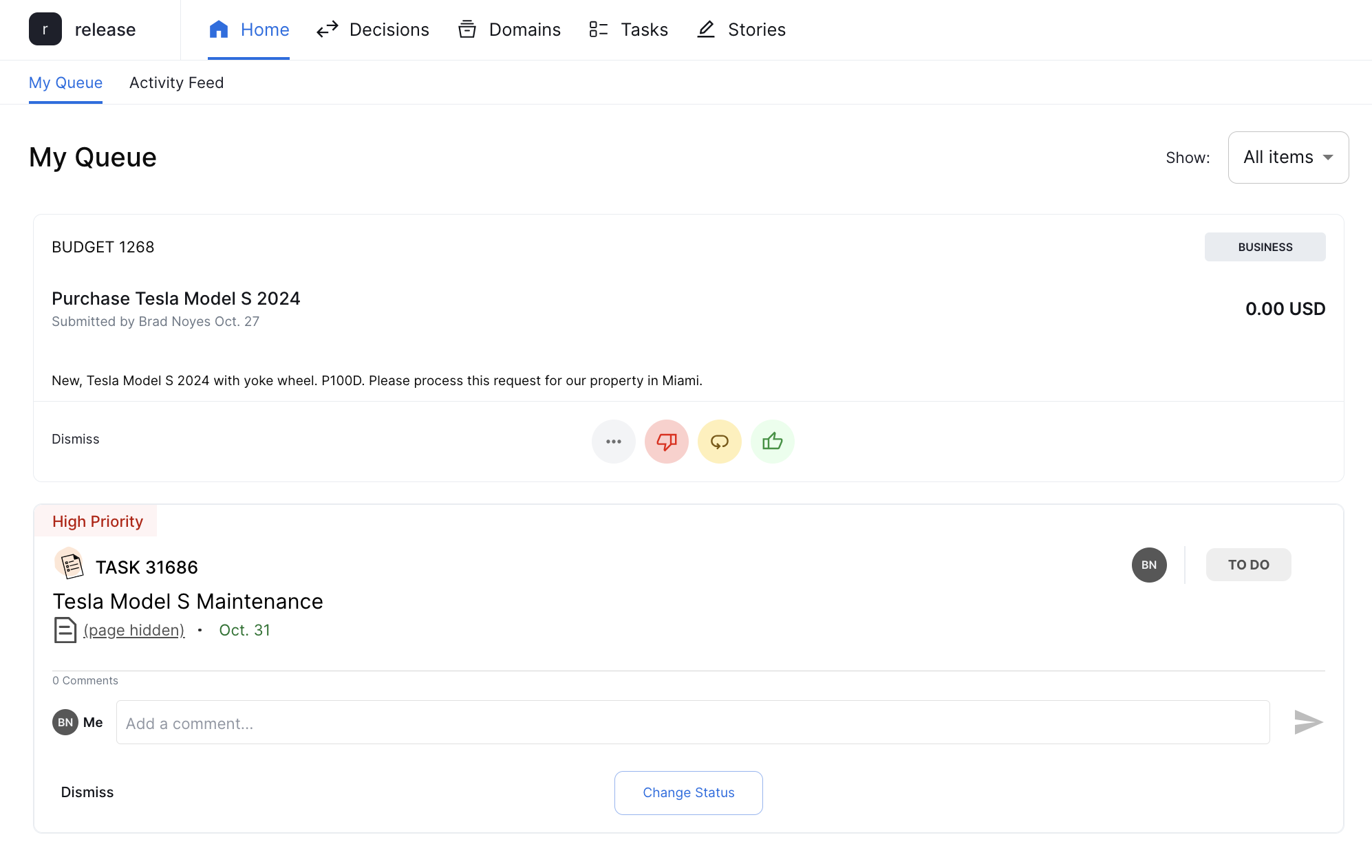
Task: Click the task checklist icon beside TASK 31686
Action: [x=69, y=565]
